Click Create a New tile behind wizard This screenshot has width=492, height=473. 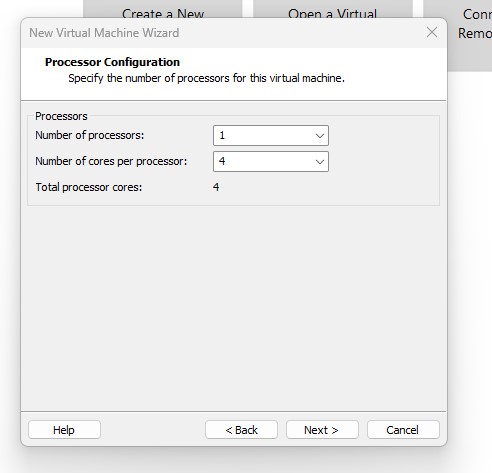tap(163, 9)
